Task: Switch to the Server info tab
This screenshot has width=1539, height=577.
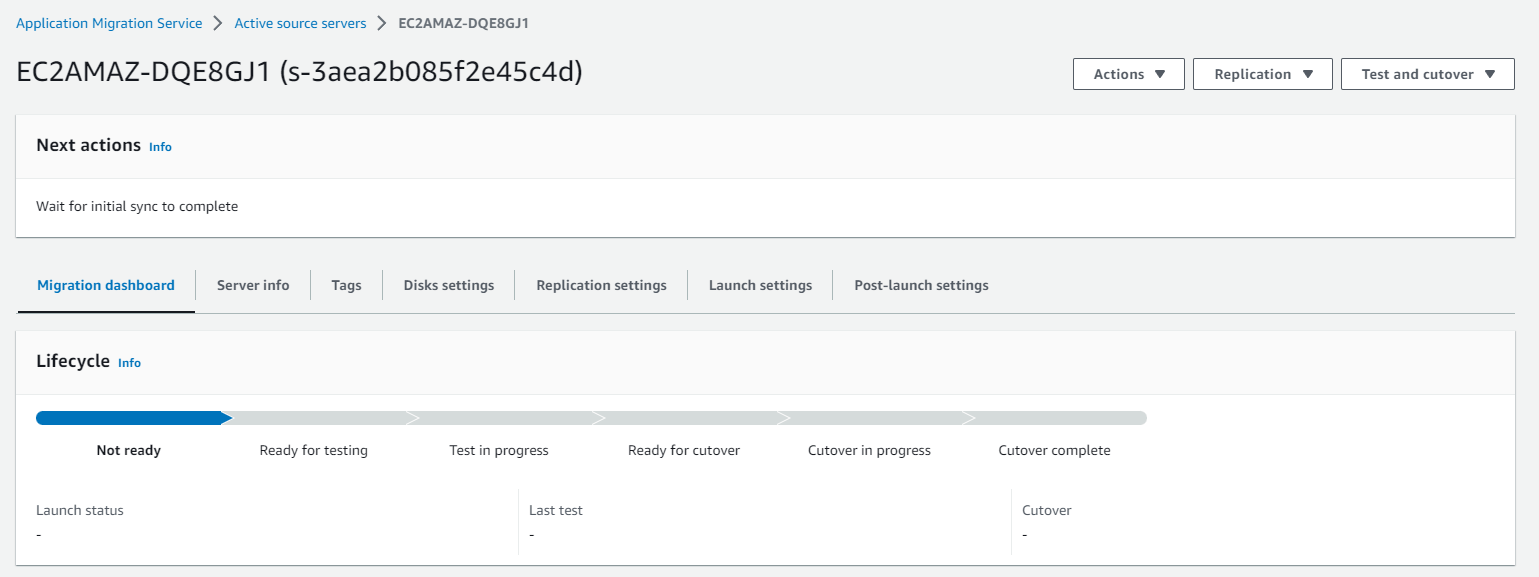Action: click(x=253, y=285)
